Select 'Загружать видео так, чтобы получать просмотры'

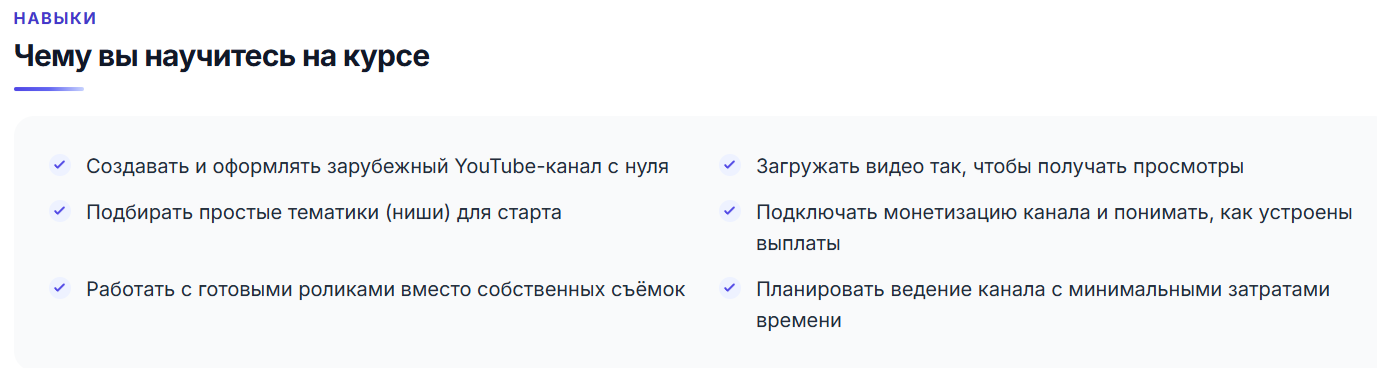[1000, 166]
